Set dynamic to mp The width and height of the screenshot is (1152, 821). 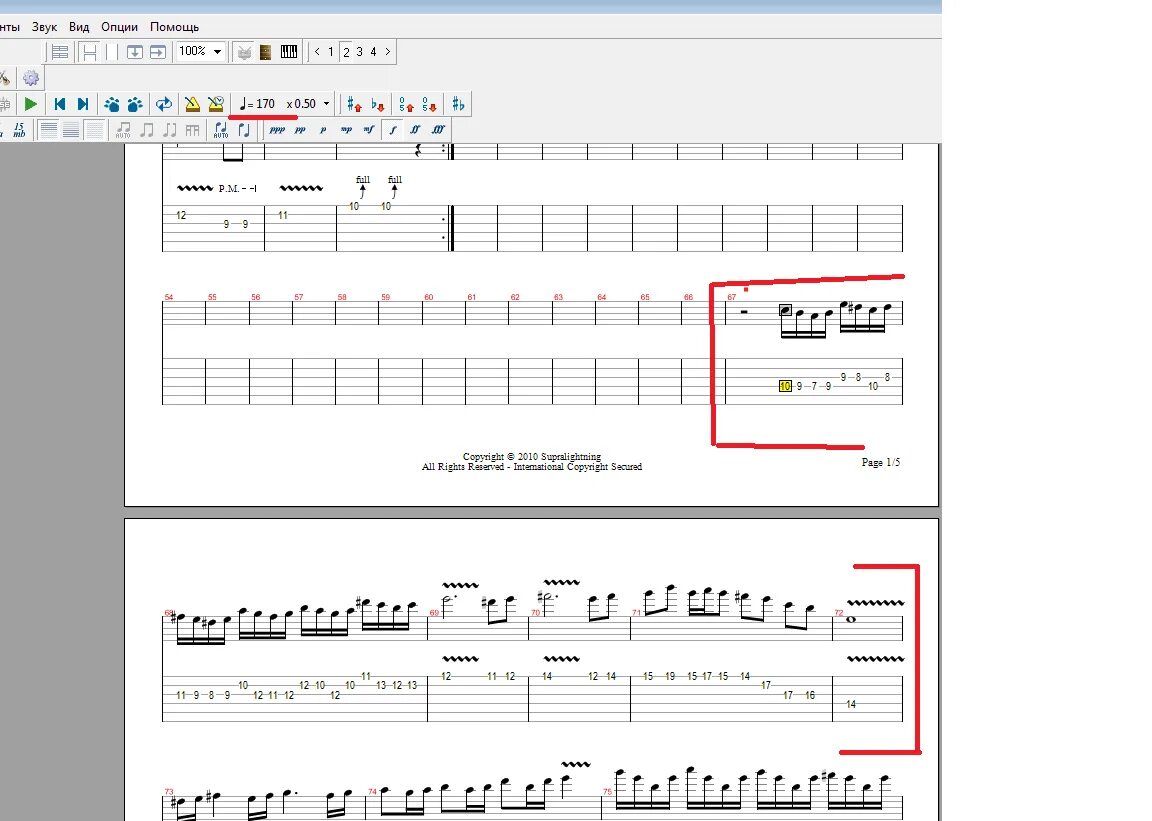coord(346,130)
